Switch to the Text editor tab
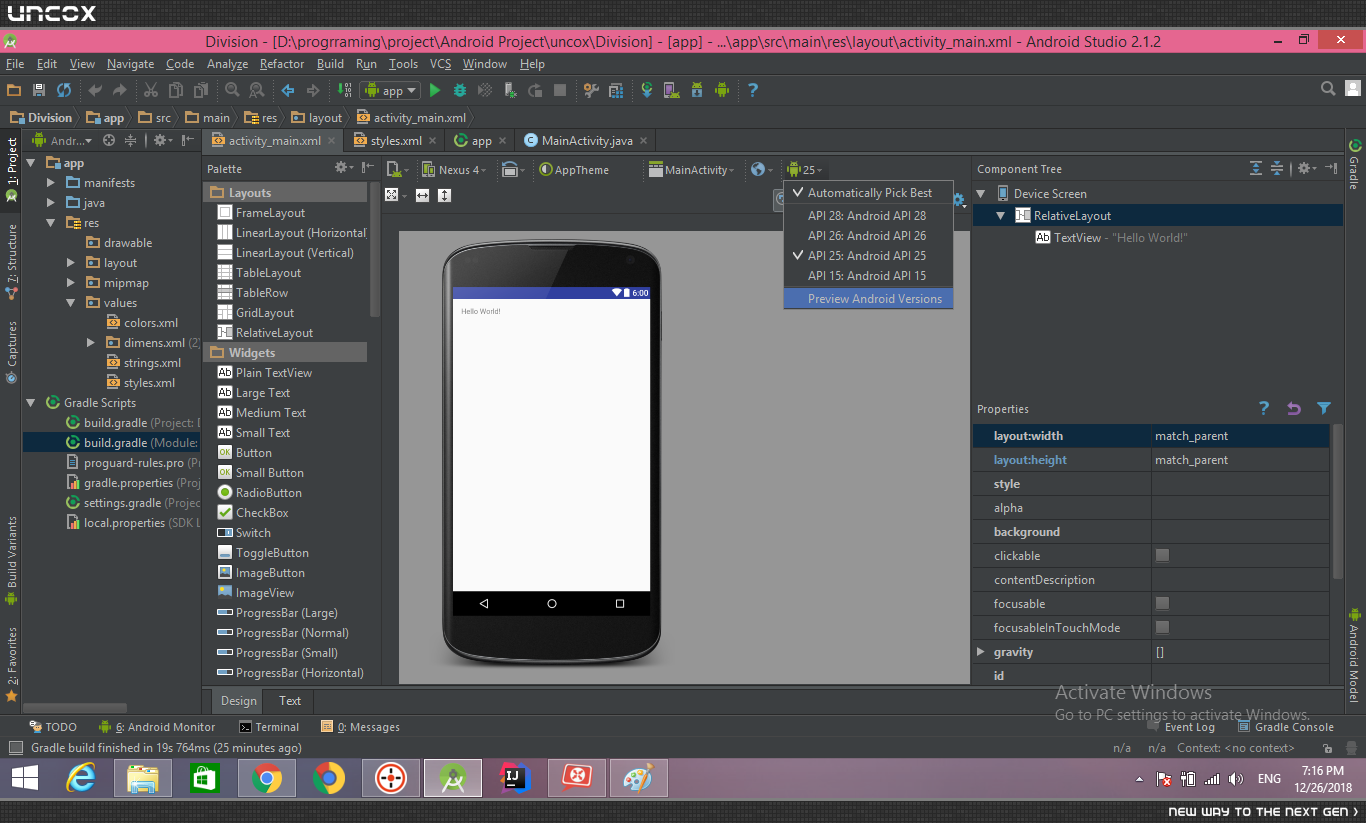1366x823 pixels. (x=290, y=701)
